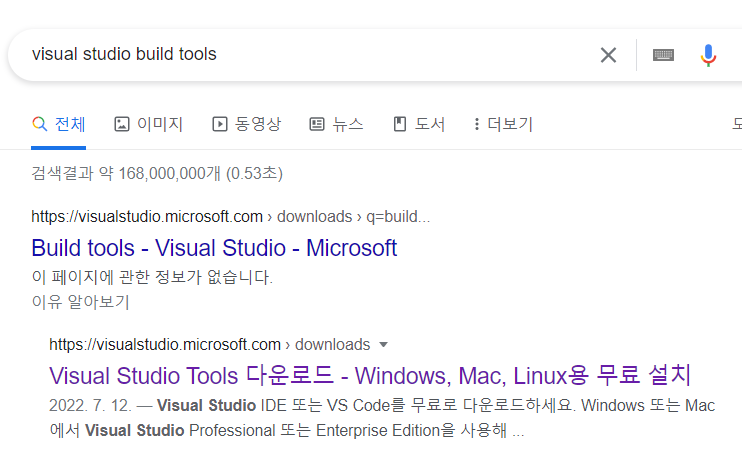Select the 전체 results tab
The height and width of the screenshot is (452, 742).
pyautogui.click(x=58, y=124)
